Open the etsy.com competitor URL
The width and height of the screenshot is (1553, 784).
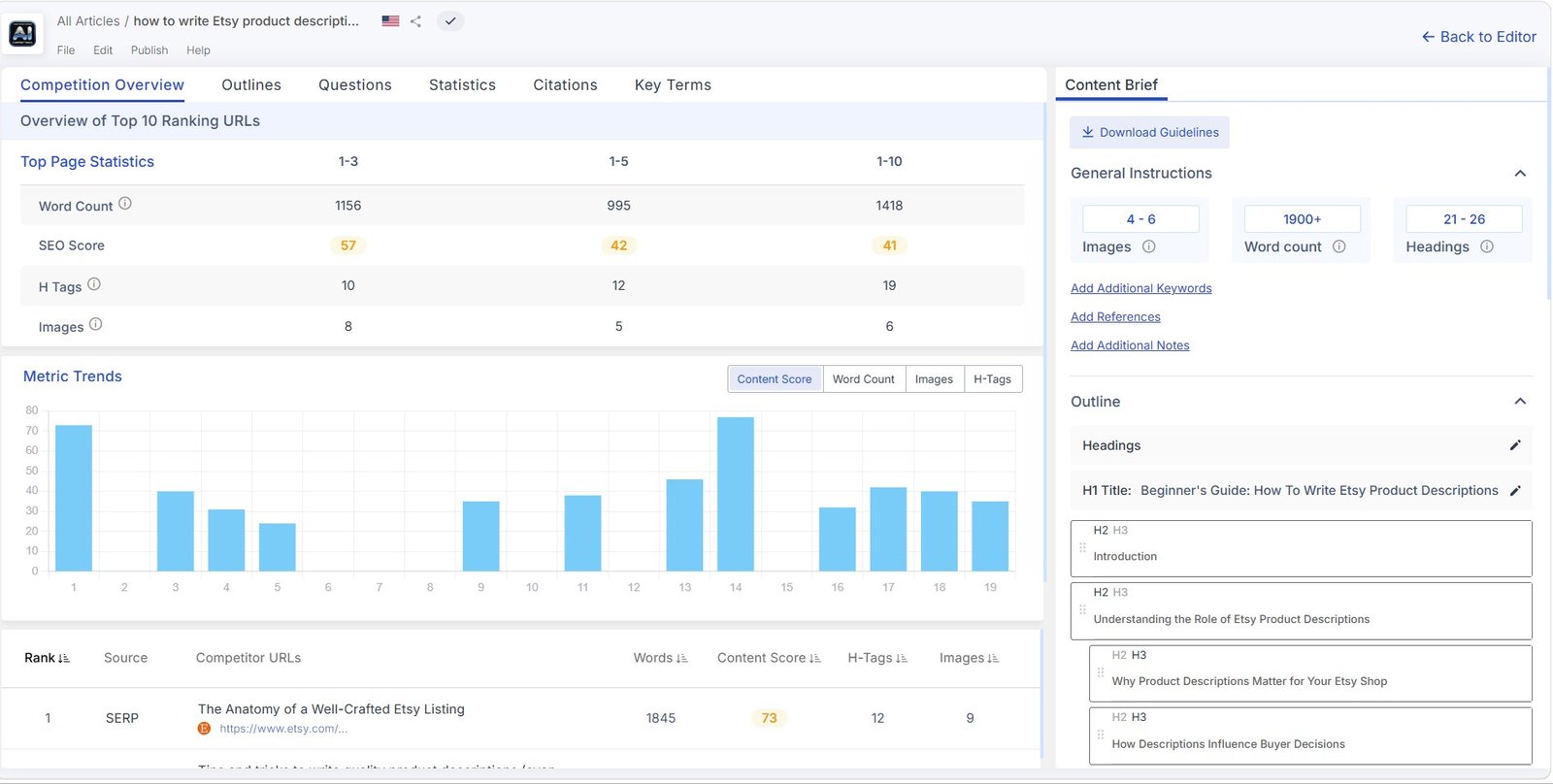(283, 729)
